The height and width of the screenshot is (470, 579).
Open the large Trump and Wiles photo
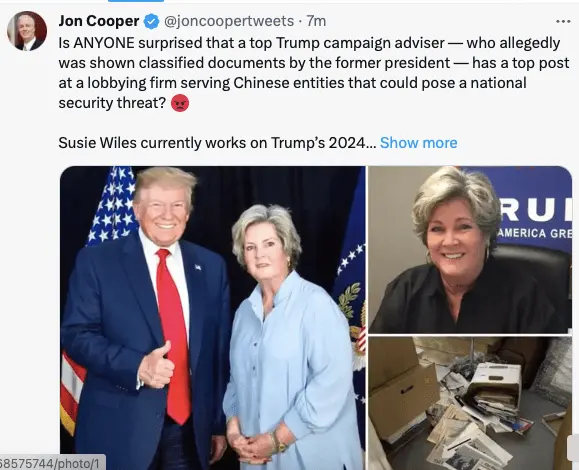click(x=213, y=318)
